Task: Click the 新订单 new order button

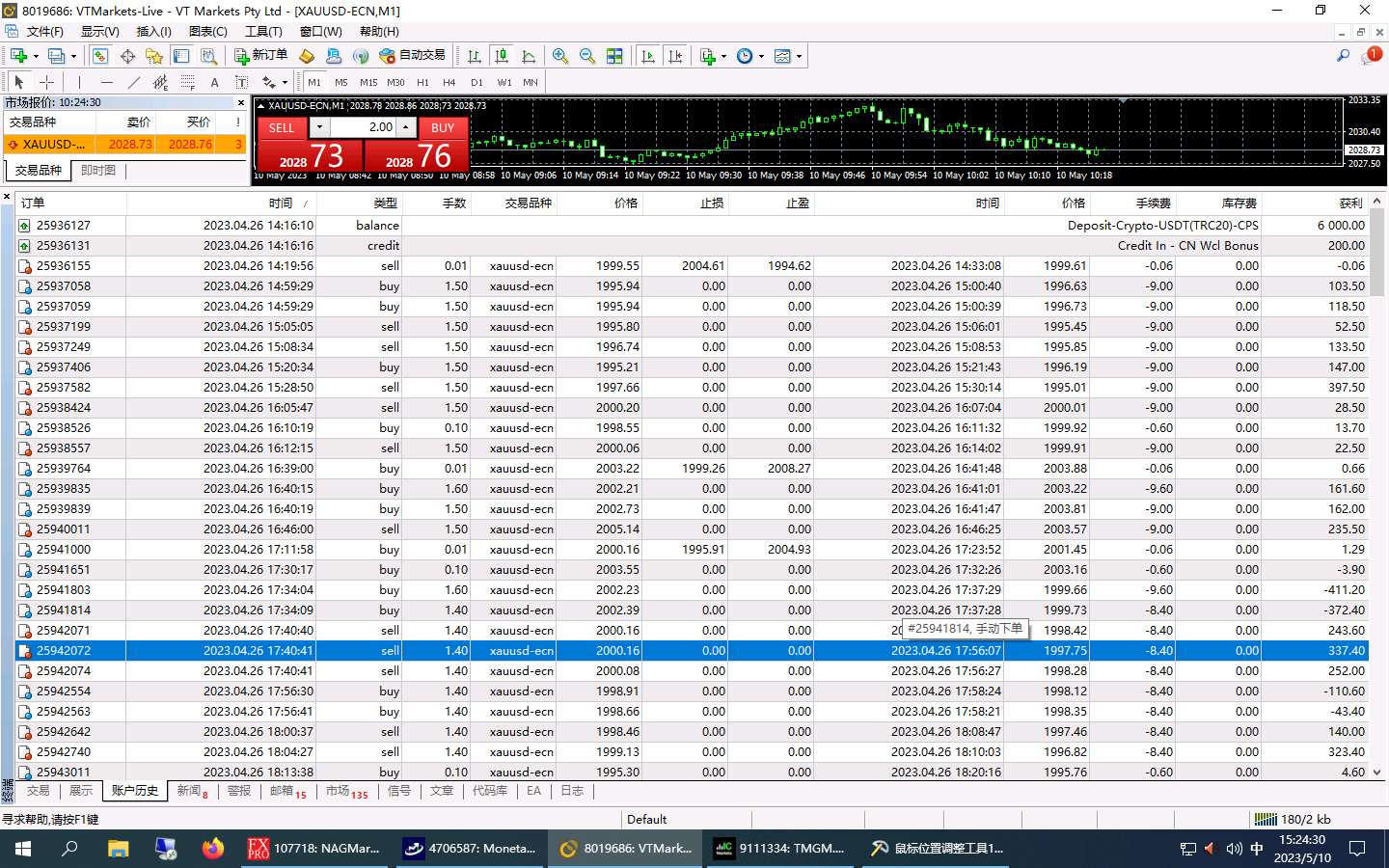Action: [x=260, y=56]
